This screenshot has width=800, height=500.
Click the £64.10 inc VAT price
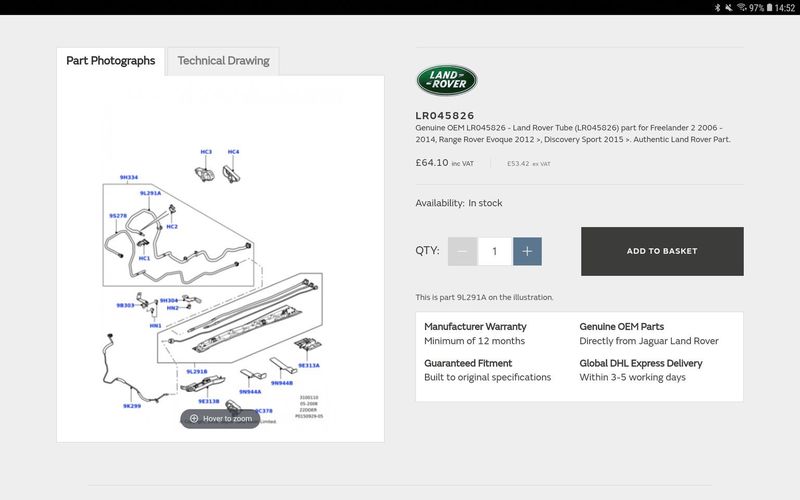(444, 163)
